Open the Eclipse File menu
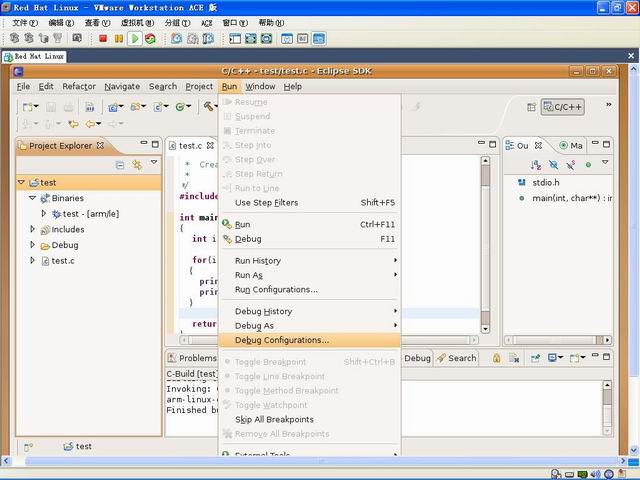Screen dimensions: 640x480 23,87
